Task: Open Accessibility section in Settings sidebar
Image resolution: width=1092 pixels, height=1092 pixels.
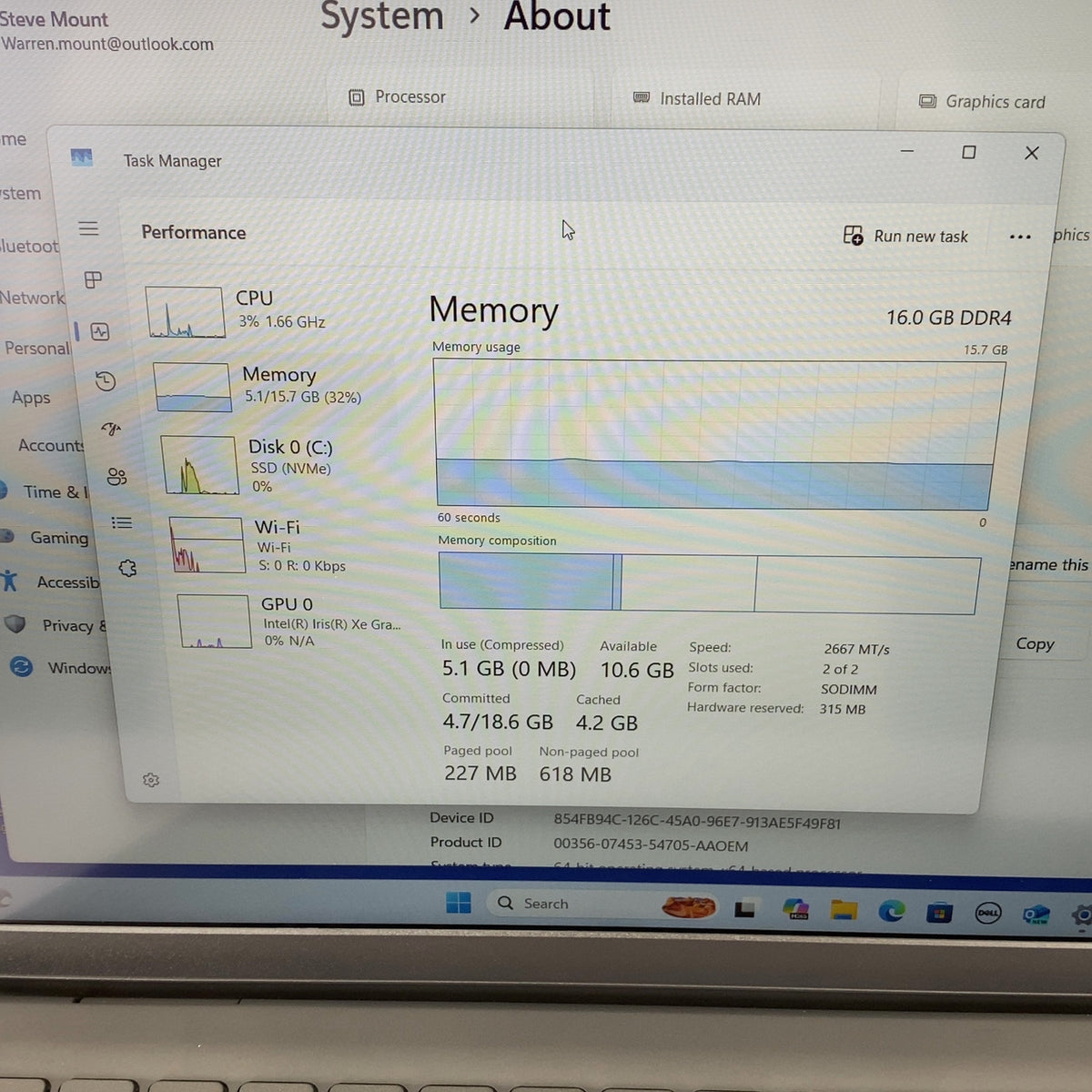Action: pyautogui.click(x=50, y=581)
